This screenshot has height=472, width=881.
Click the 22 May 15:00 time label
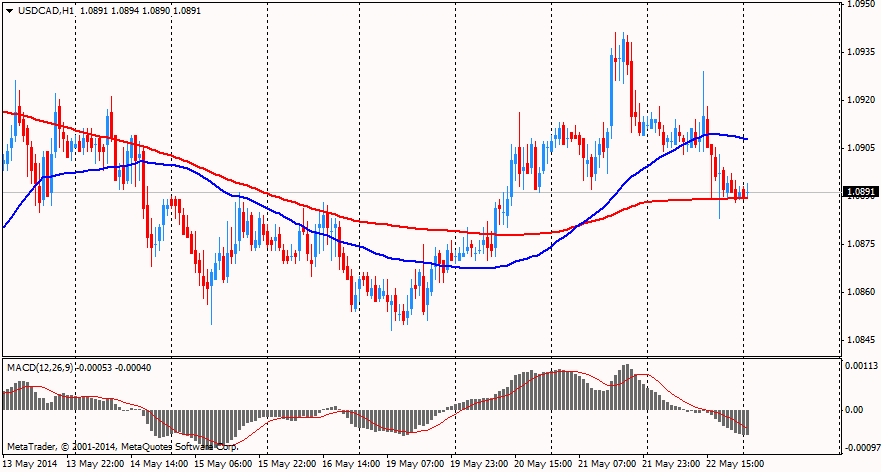point(737,464)
